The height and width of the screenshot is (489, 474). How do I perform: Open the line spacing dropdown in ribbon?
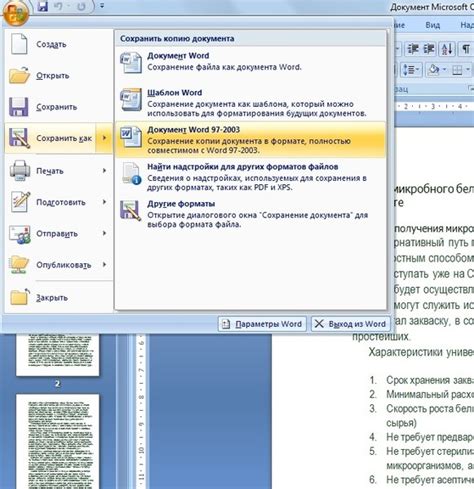411,70
